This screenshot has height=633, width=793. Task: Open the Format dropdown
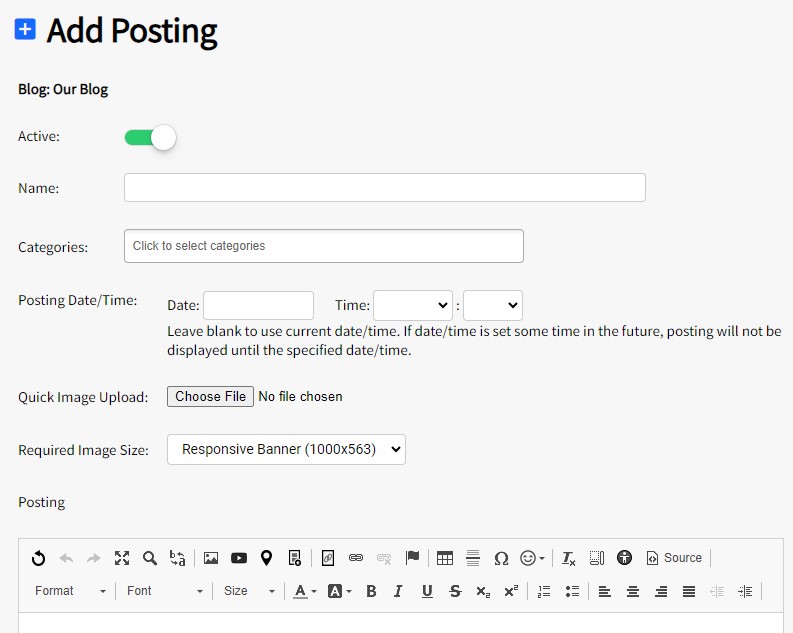(x=70, y=591)
